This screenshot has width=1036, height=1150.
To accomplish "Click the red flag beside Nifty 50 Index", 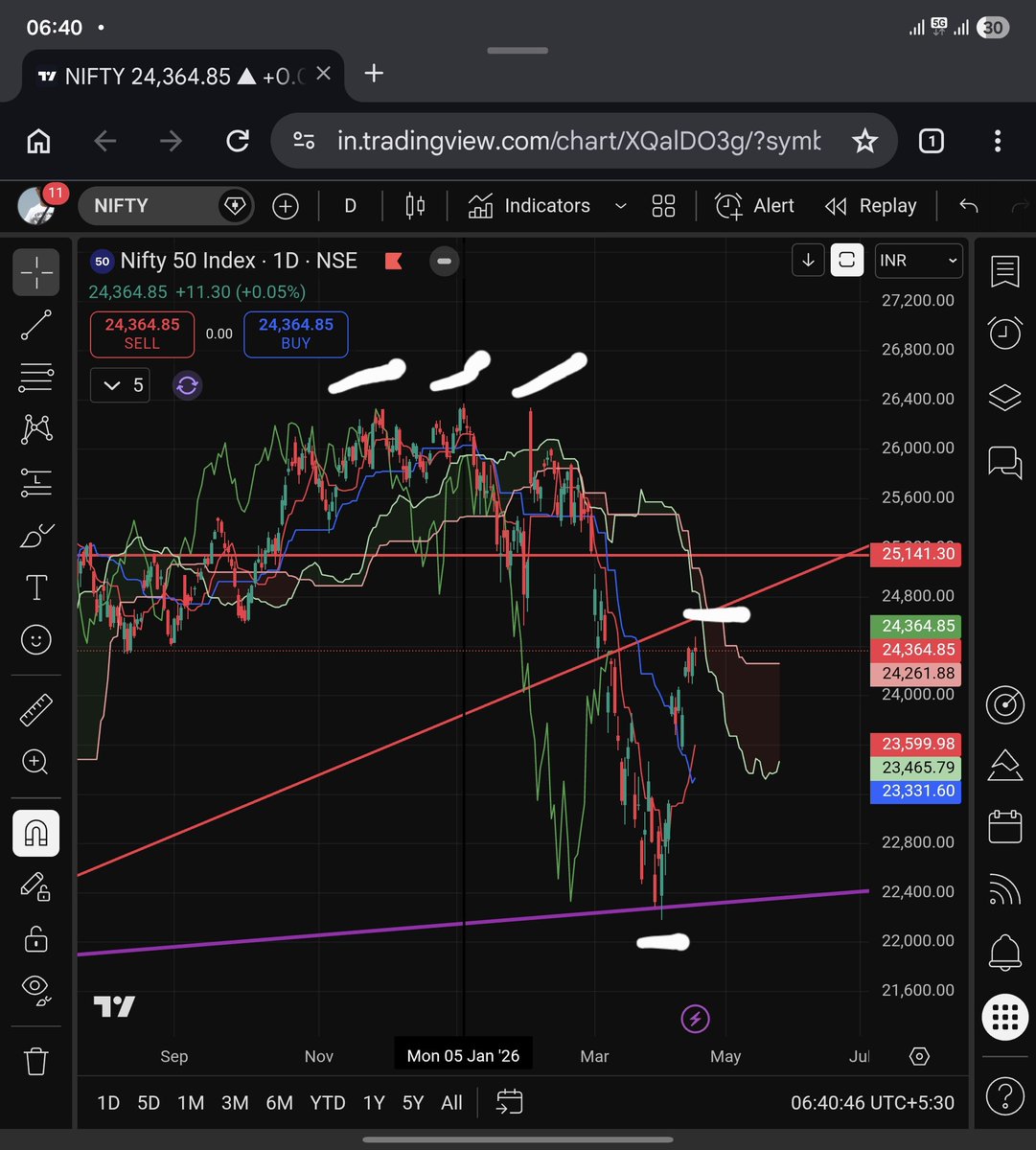I will [x=393, y=260].
